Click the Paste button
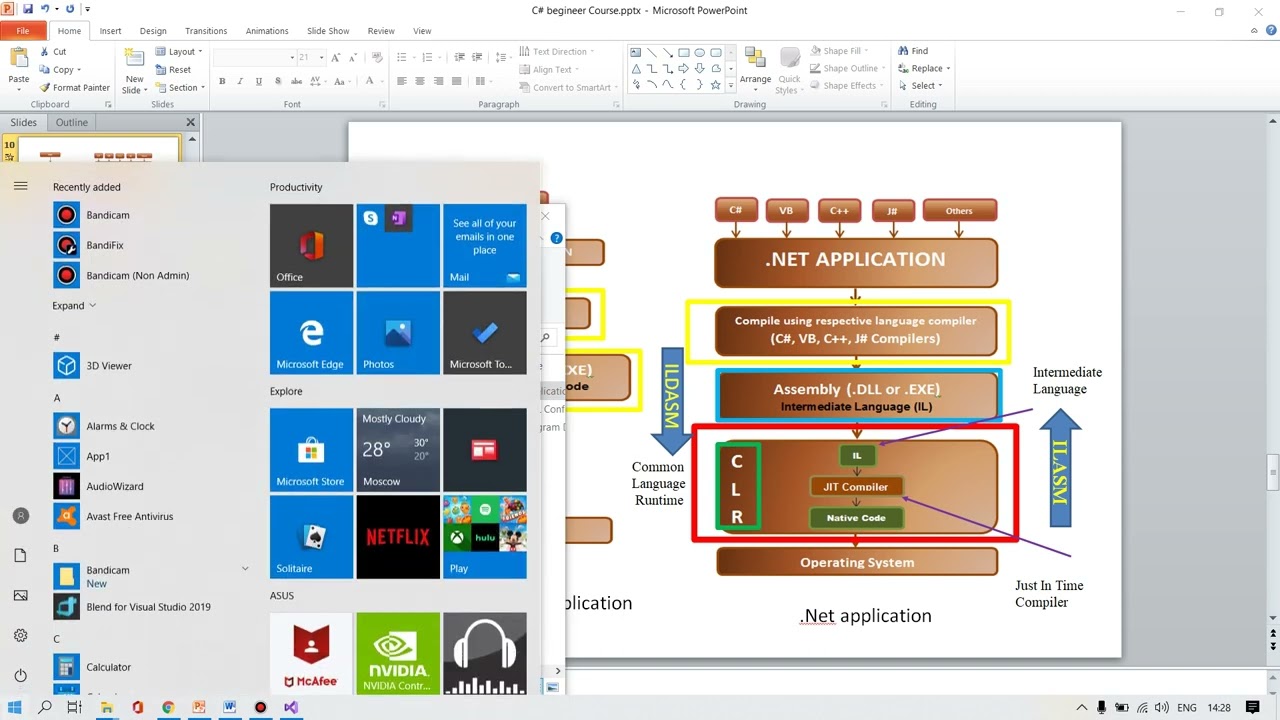This screenshot has width=1280, height=720. [18, 68]
